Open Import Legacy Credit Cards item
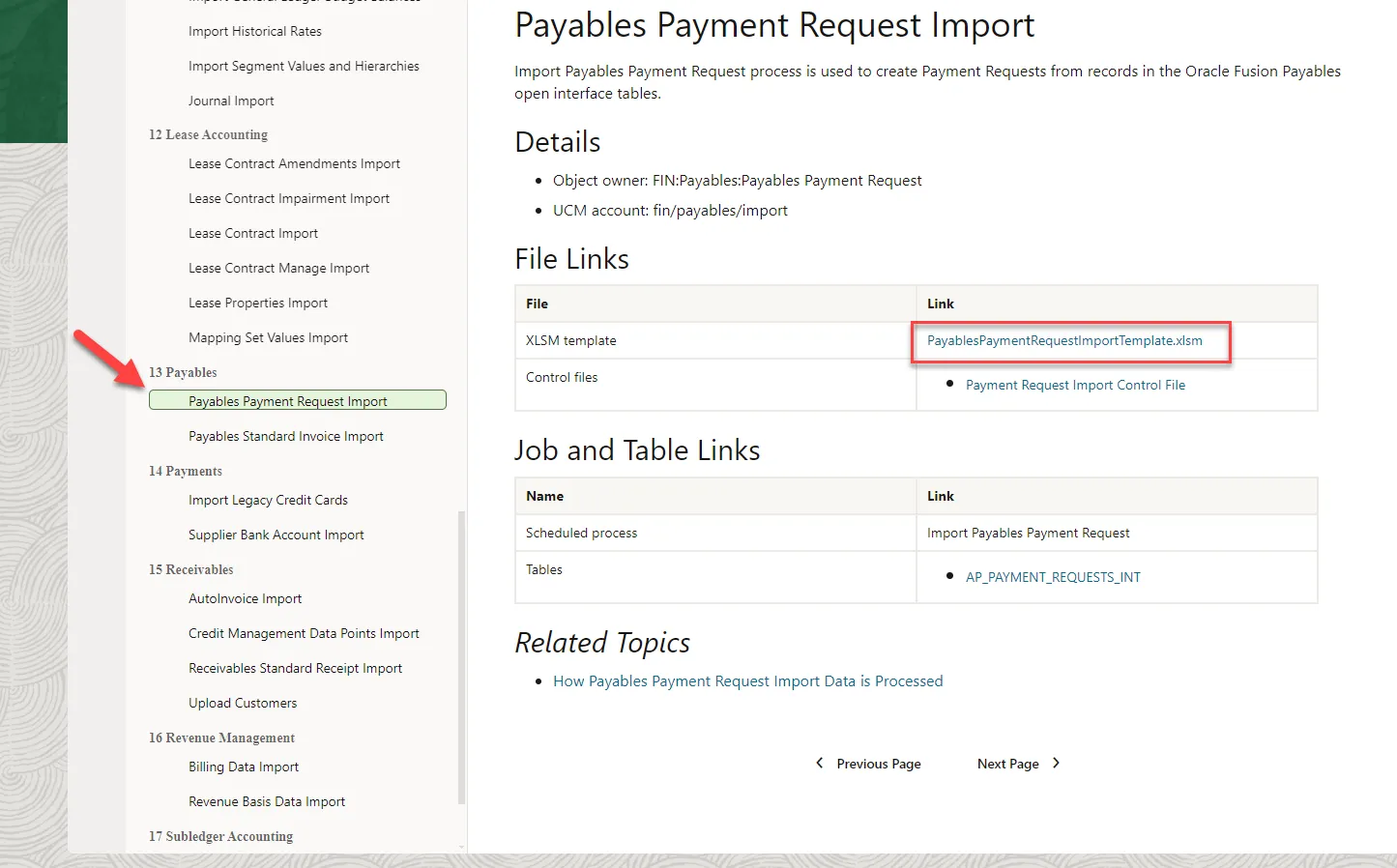Image resolution: width=1397 pixels, height=868 pixels. (x=268, y=501)
